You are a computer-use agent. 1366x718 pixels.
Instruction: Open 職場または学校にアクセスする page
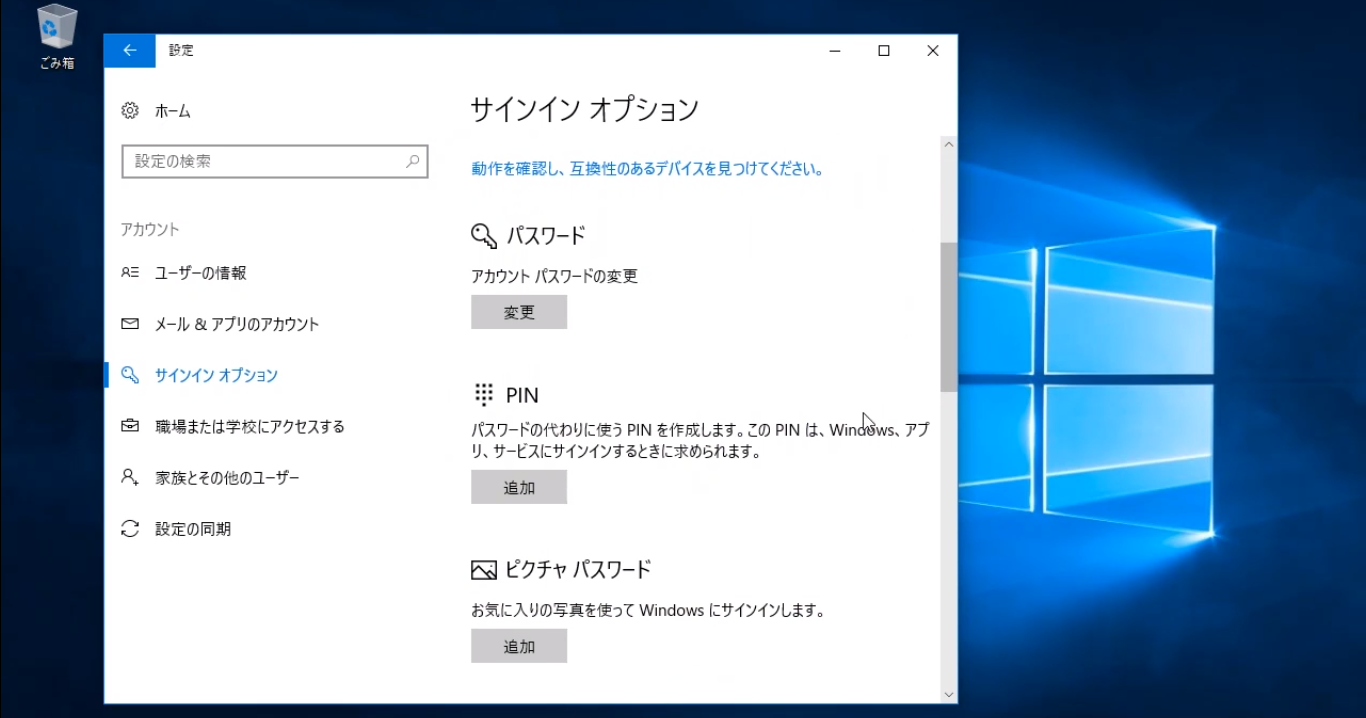(249, 426)
